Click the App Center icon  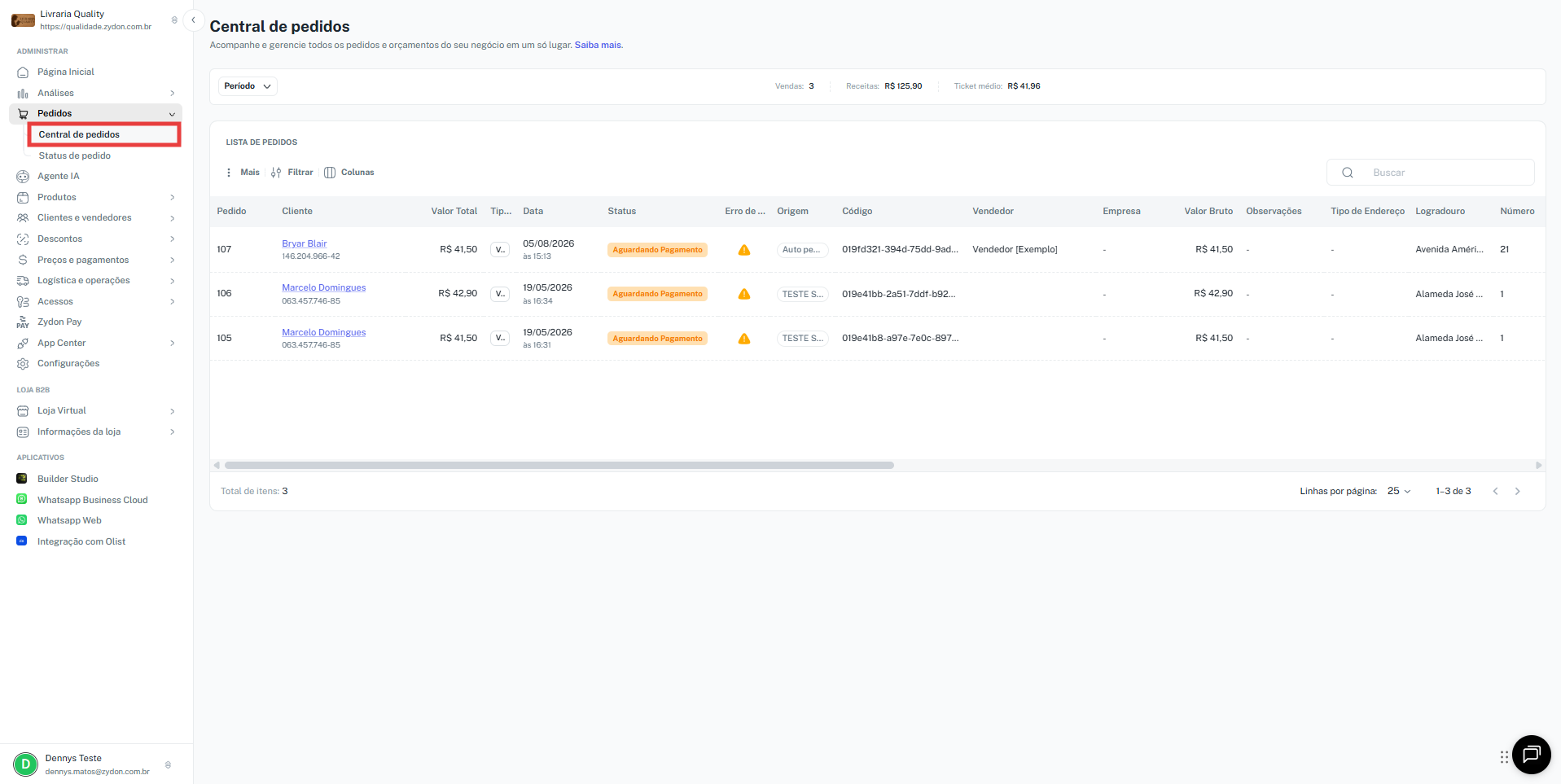click(23, 344)
